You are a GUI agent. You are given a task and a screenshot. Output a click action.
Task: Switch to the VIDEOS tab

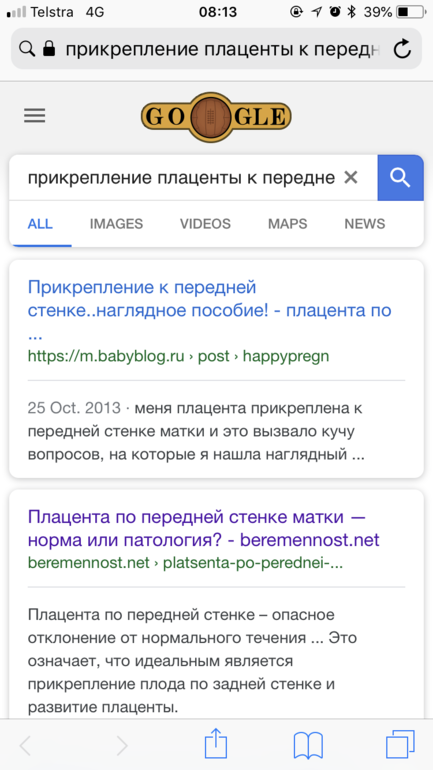tap(205, 224)
